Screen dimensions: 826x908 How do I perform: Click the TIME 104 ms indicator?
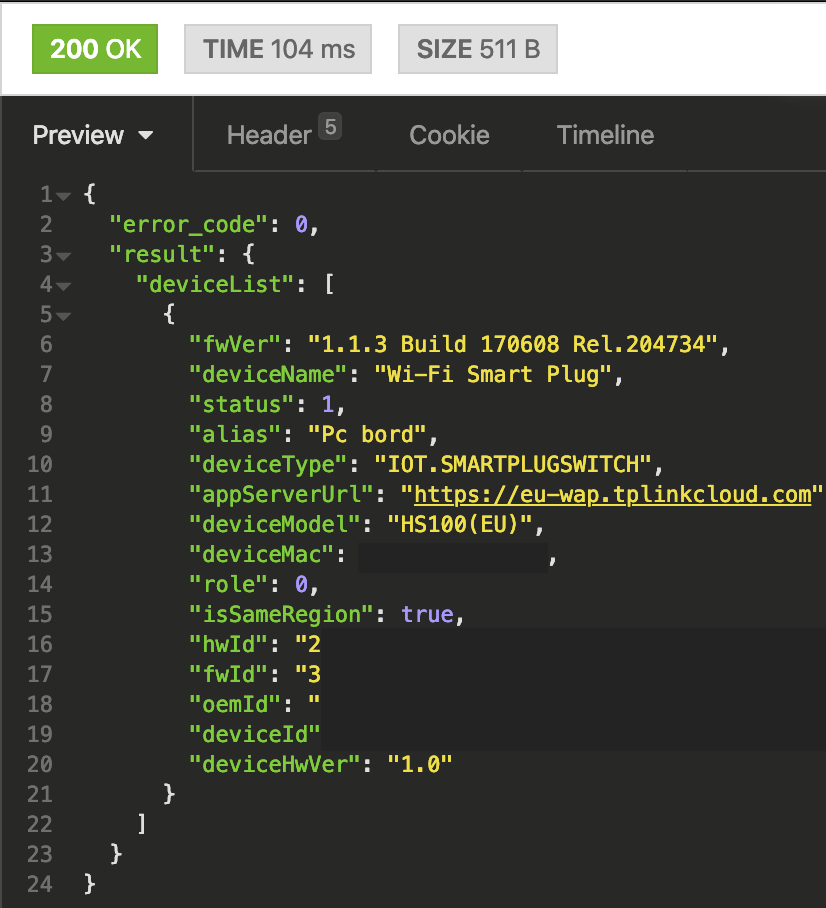point(277,48)
